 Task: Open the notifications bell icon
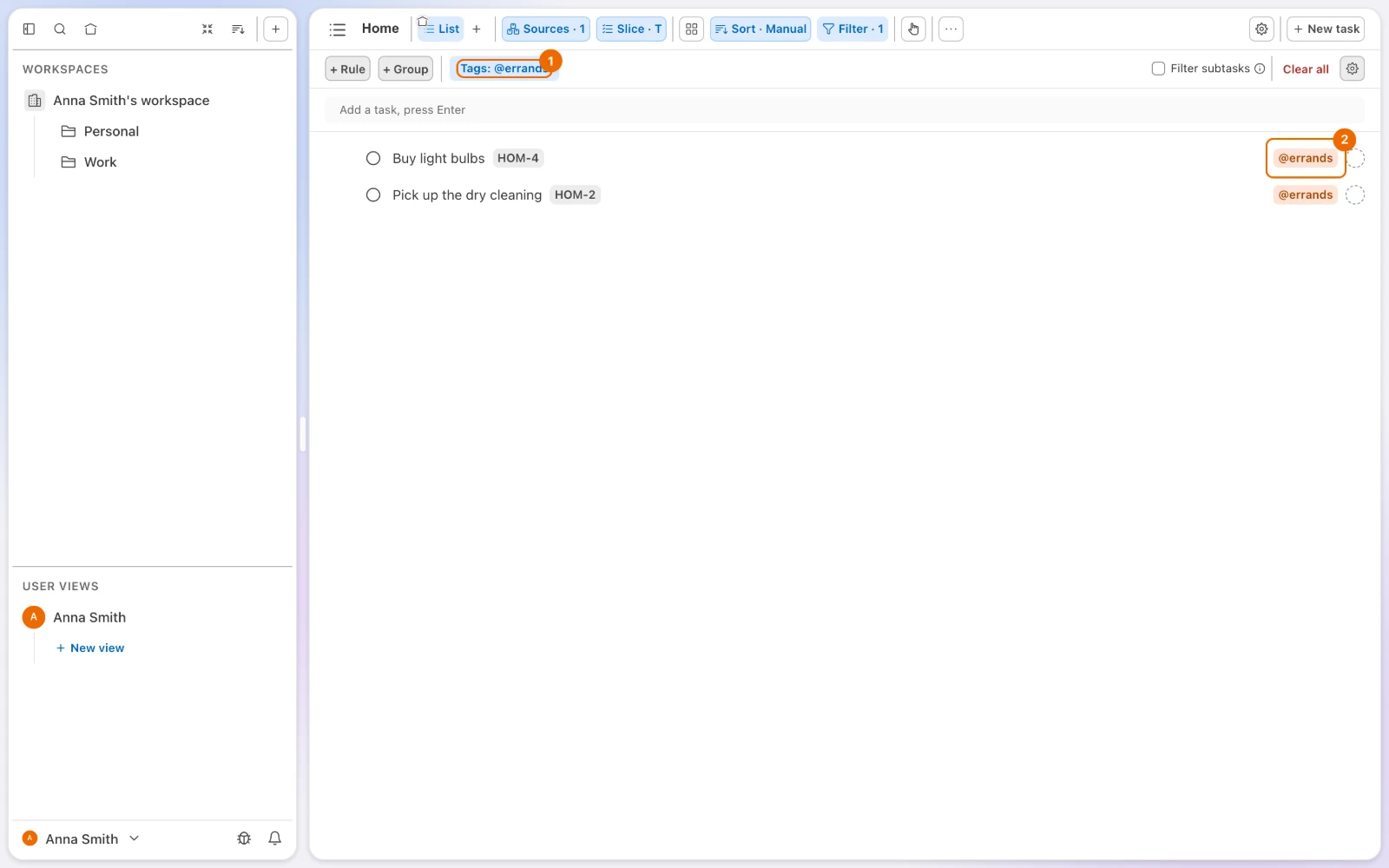275,838
